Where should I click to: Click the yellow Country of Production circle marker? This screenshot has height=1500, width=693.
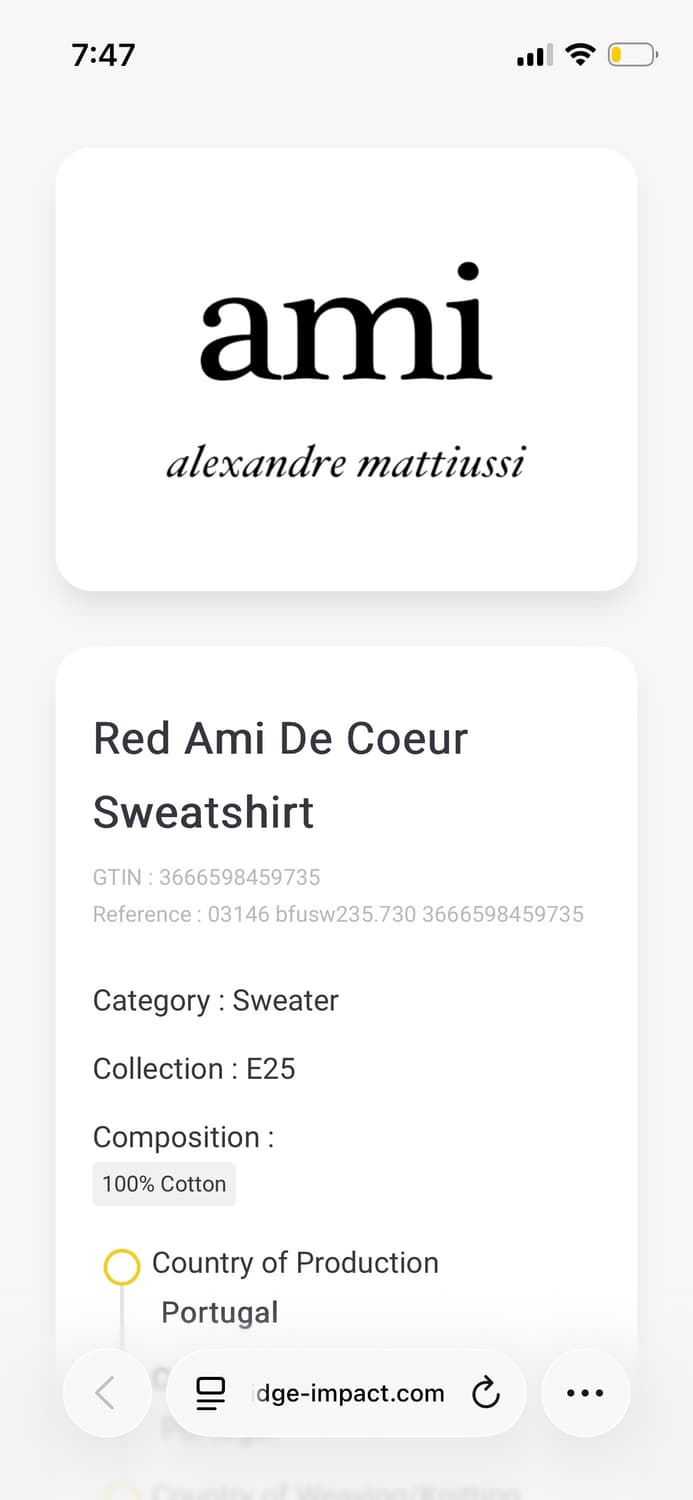(122, 1267)
